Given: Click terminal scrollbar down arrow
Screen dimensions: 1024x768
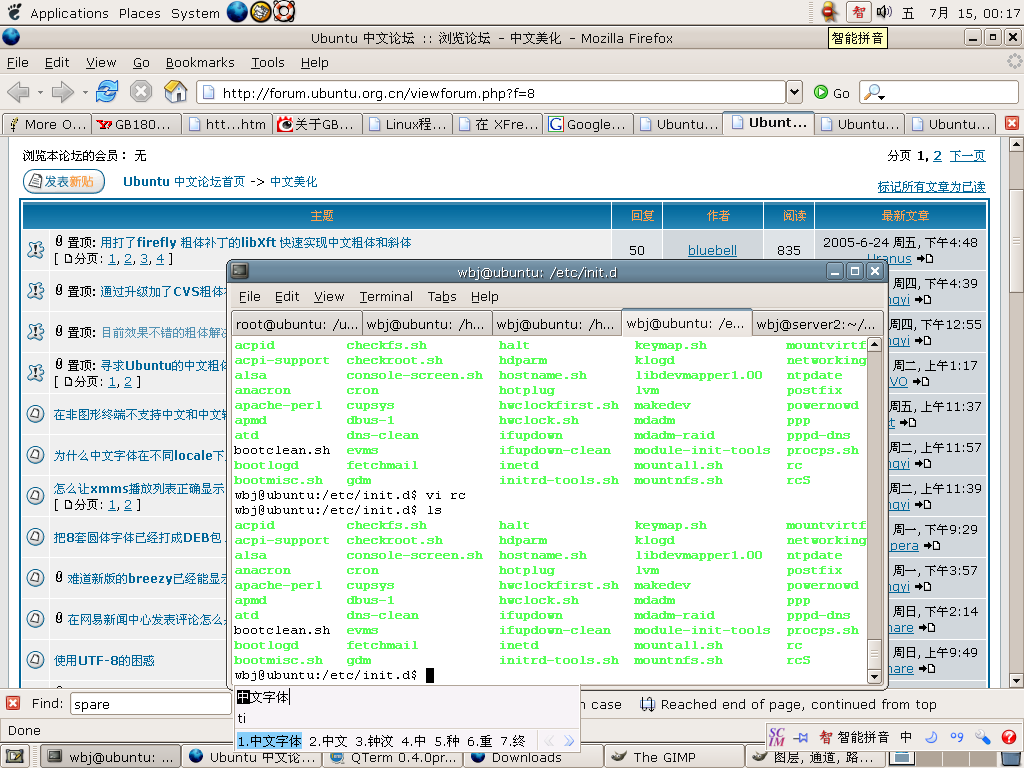Looking at the screenshot, I should (874, 677).
